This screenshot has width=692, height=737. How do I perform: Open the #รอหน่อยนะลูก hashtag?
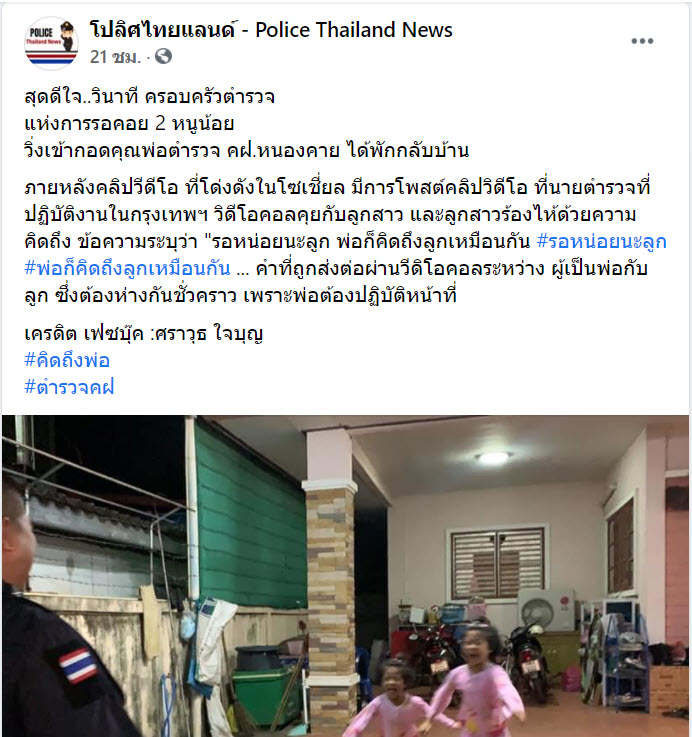tap(601, 241)
